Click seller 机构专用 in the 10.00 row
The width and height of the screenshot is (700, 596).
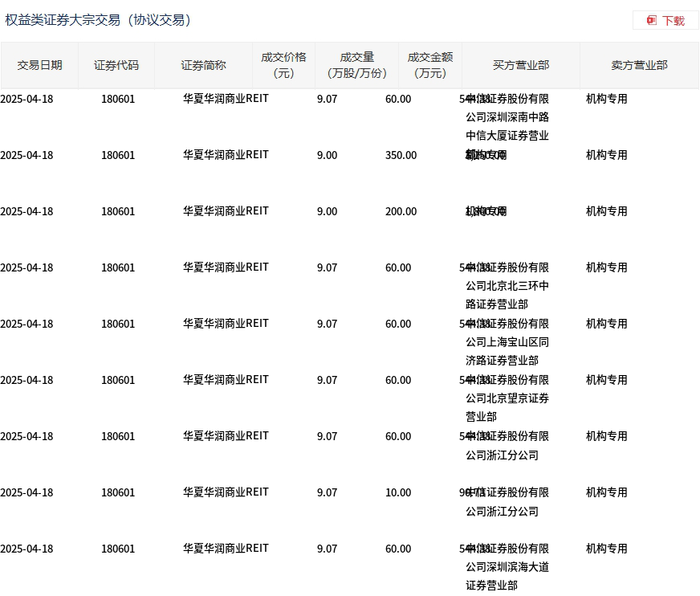[606, 493]
